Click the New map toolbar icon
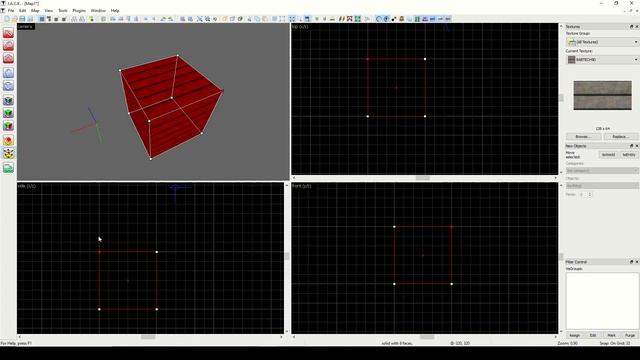The height and width of the screenshot is (360, 640). 7,19
